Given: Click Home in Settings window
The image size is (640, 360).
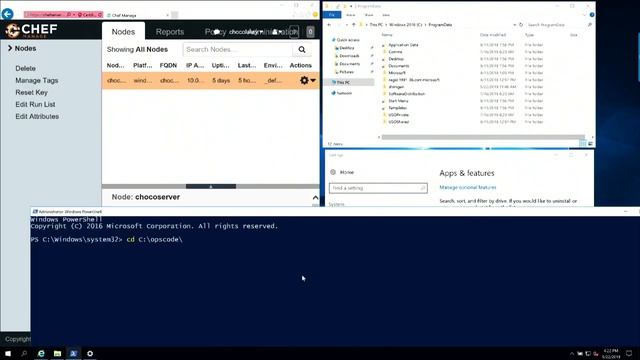Looking at the screenshot, I should tap(342, 172).
